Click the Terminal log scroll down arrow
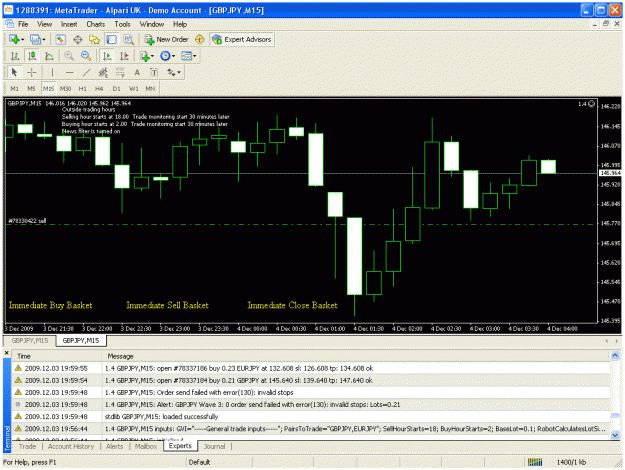 click(x=615, y=435)
